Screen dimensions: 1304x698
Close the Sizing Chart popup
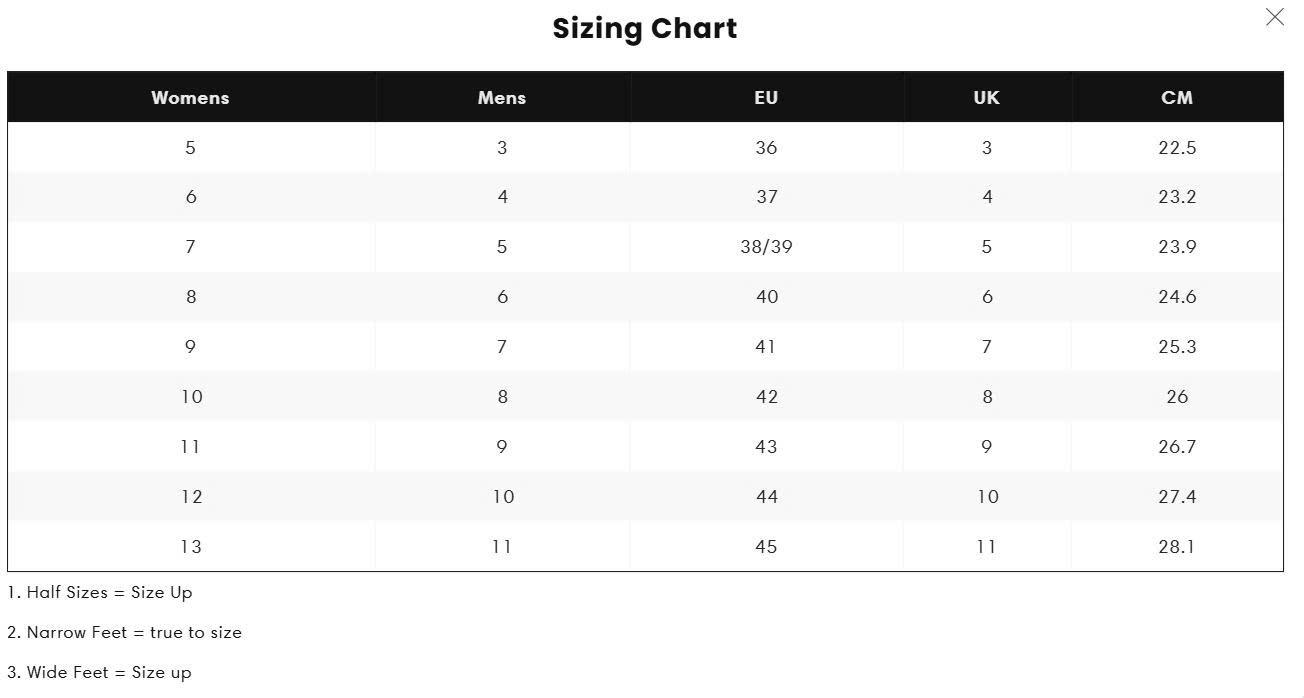pyautogui.click(x=1274, y=17)
